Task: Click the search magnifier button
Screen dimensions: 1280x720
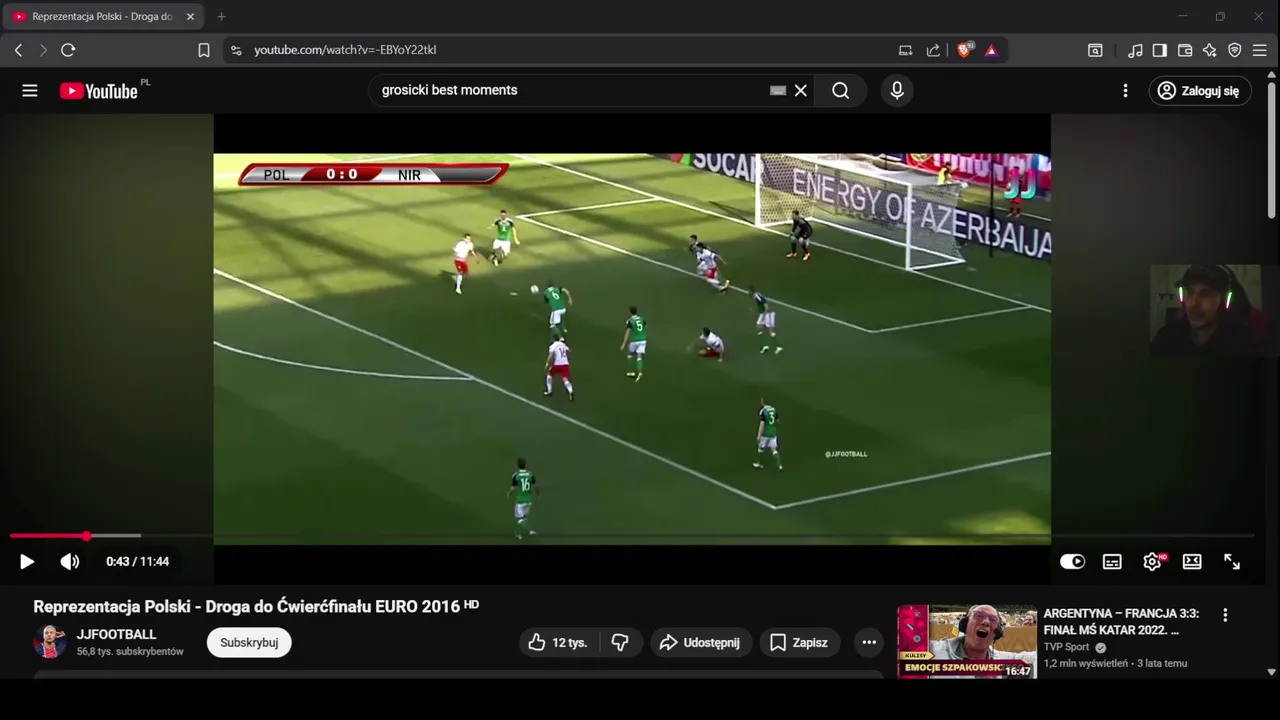Action: (x=840, y=91)
